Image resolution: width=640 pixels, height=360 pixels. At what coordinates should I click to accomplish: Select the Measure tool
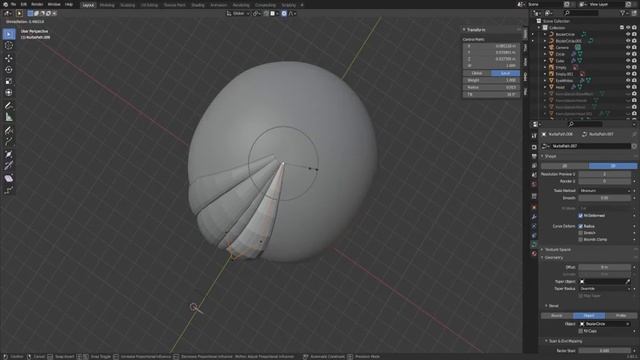click(x=9, y=117)
